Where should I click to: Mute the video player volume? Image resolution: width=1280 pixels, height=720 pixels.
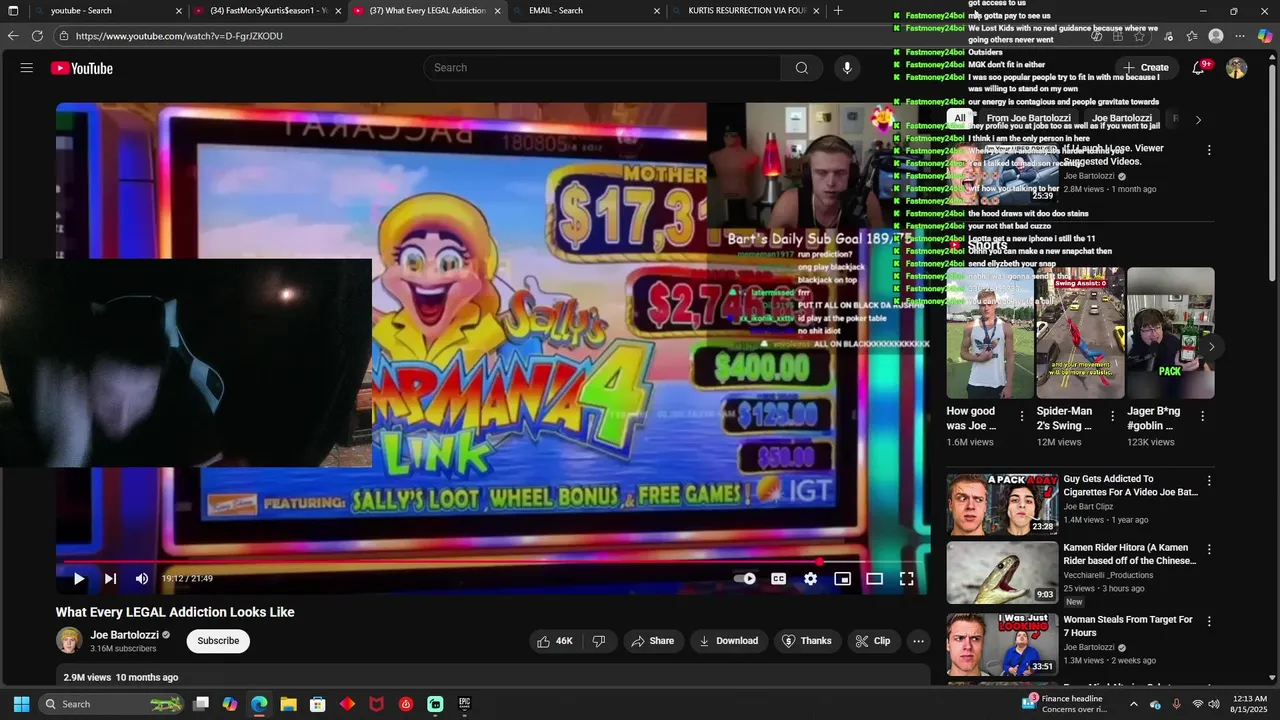142,578
